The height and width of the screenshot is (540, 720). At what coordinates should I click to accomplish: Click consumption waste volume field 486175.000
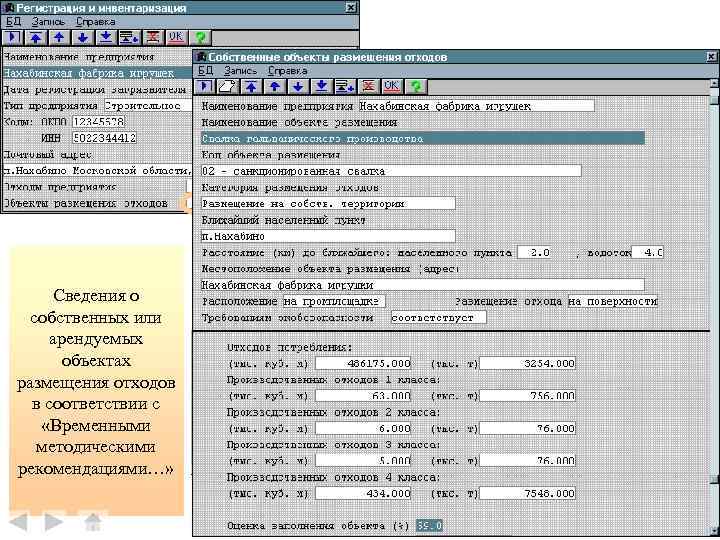click(363, 364)
